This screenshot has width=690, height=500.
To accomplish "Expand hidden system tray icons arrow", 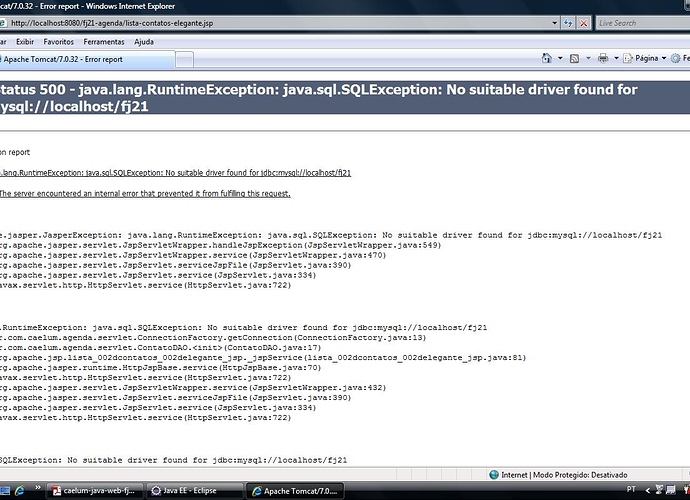I will click(647, 490).
